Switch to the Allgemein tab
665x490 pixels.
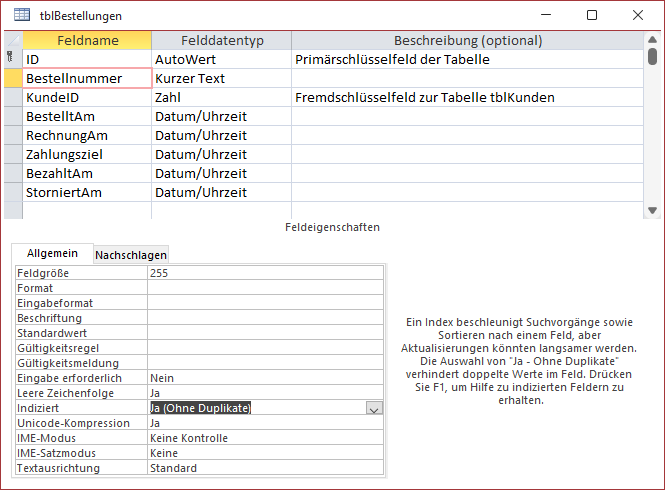coord(52,253)
